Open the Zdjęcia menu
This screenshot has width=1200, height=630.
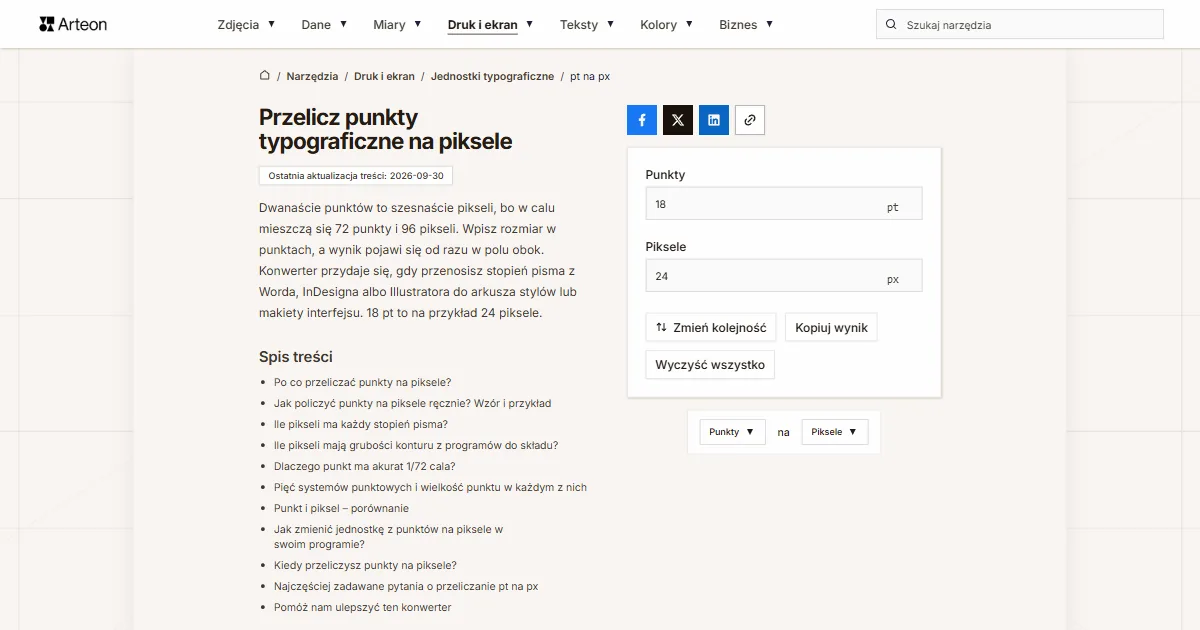pyautogui.click(x=246, y=24)
